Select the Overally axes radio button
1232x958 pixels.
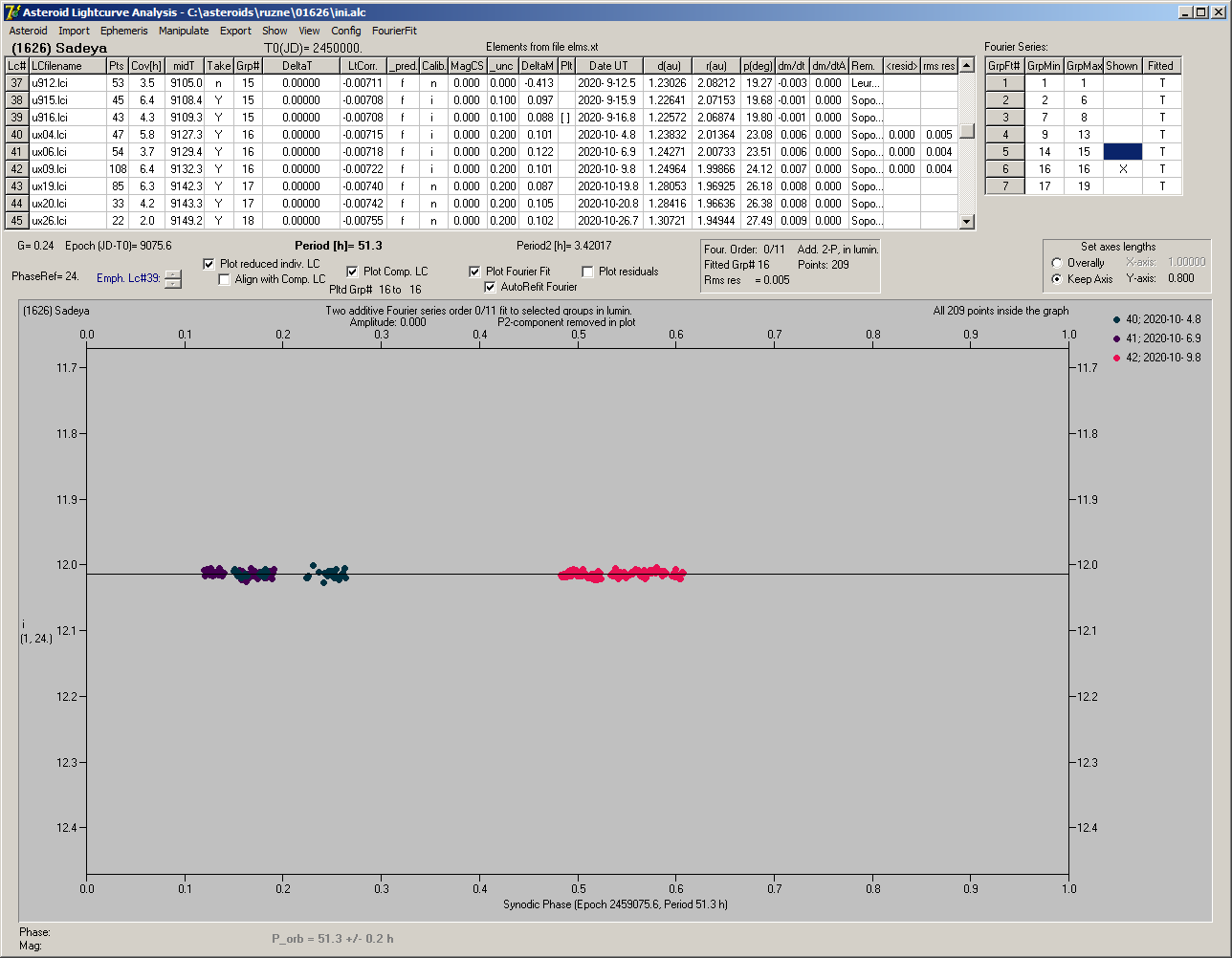(x=1057, y=263)
